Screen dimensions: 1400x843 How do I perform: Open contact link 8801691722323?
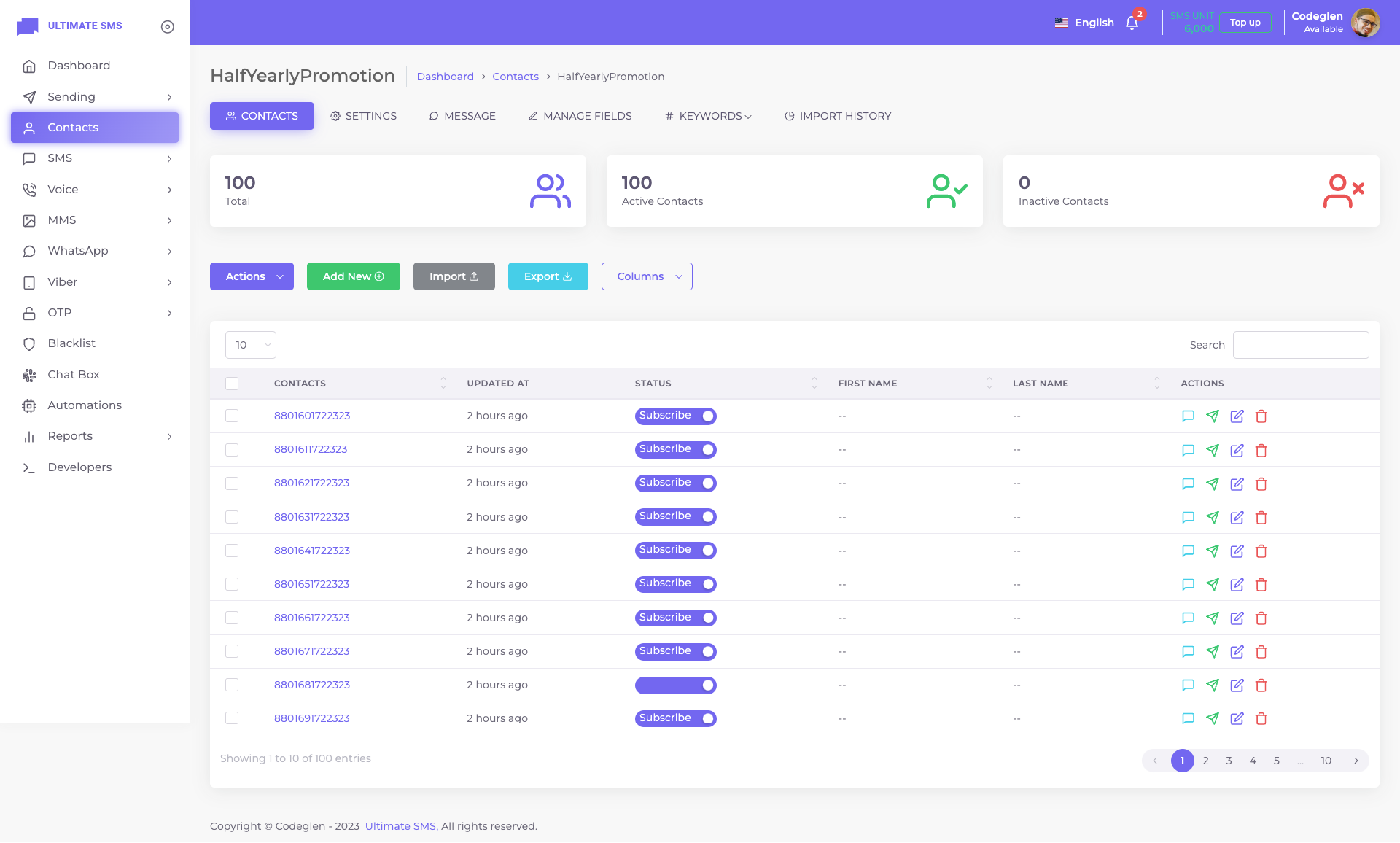(x=311, y=718)
